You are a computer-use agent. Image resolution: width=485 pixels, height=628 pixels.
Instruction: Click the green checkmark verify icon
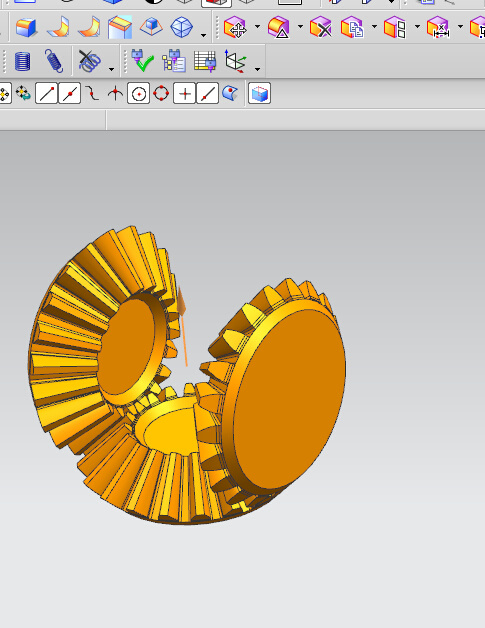click(x=142, y=61)
